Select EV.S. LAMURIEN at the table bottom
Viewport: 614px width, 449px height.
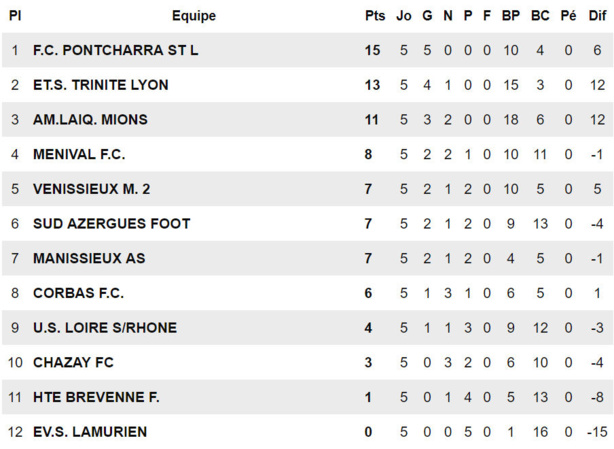90,432
